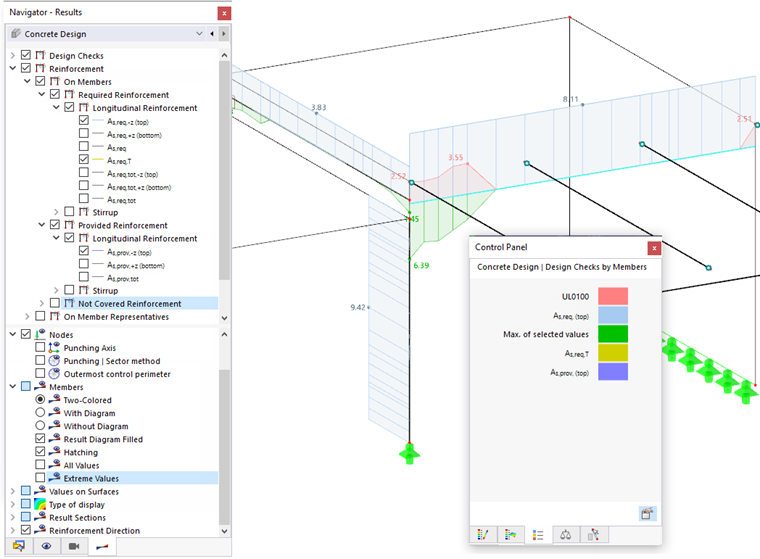Viewport: 760px width, 559px height.
Task: Open the Concrete Design dropdown
Action: (x=199, y=33)
